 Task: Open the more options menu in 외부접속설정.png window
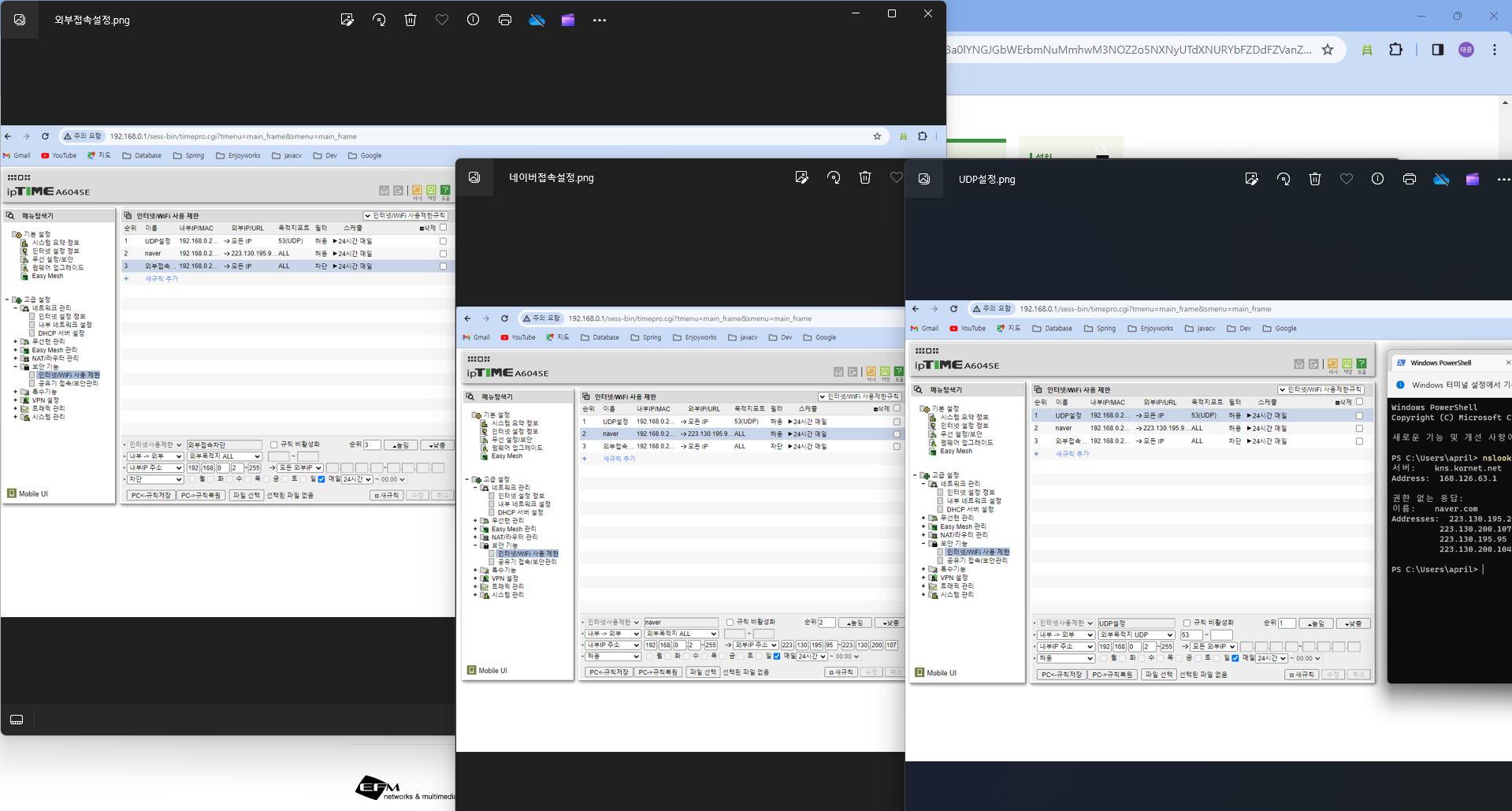click(x=600, y=20)
